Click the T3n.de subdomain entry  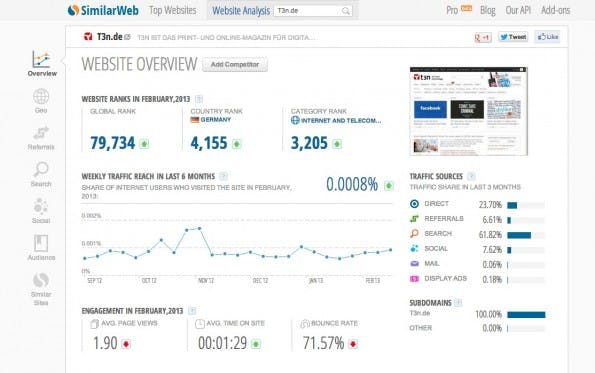420,313
